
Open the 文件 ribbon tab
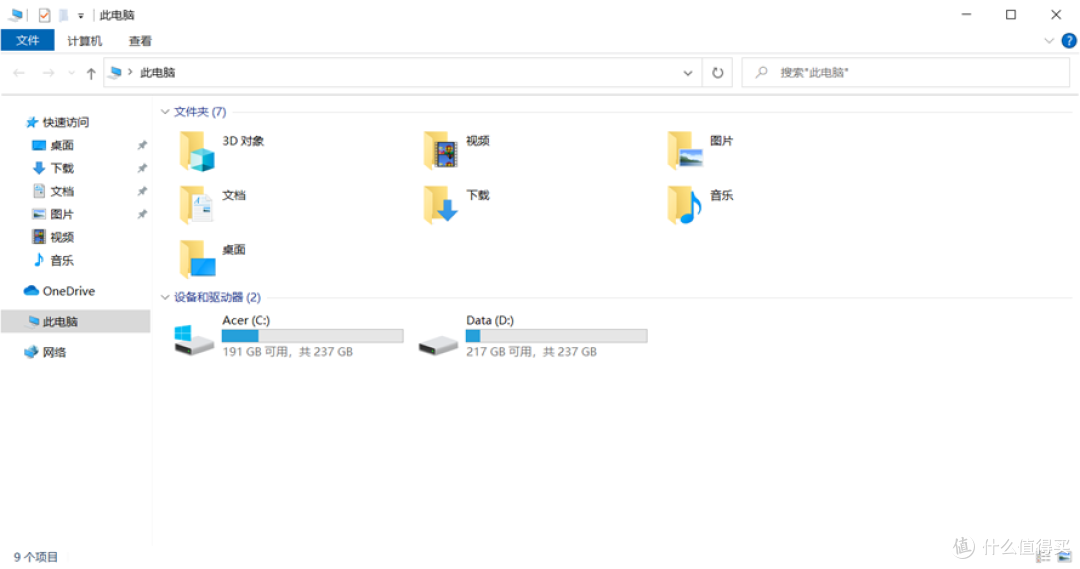(28, 41)
